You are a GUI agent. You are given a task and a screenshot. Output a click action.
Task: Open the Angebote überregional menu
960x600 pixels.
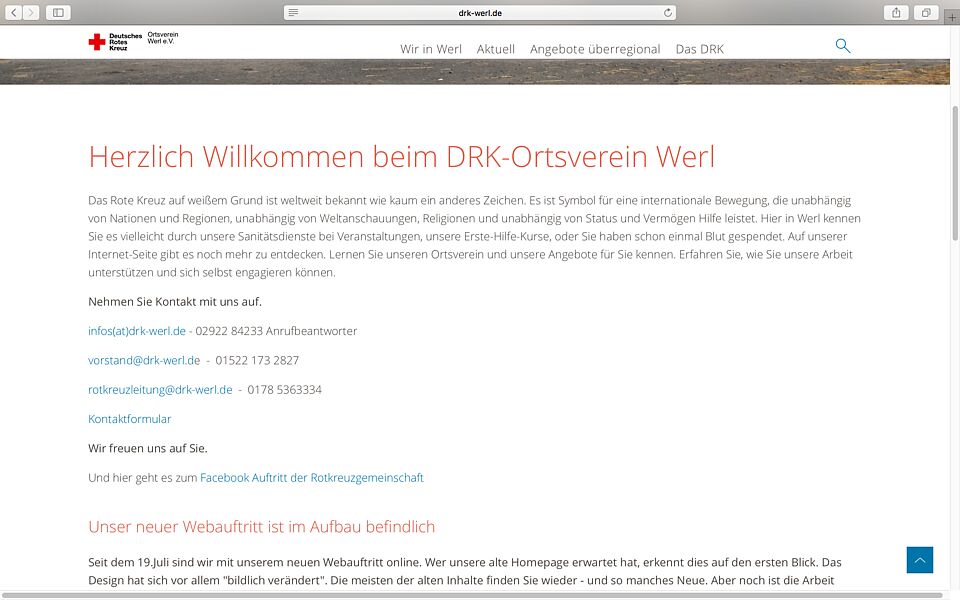click(595, 49)
